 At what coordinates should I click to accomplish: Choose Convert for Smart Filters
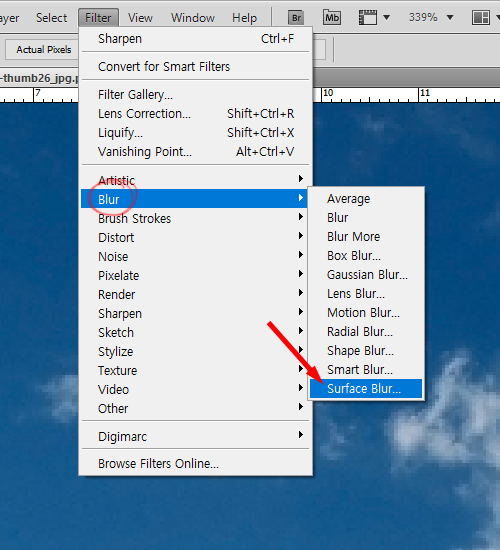(195, 67)
